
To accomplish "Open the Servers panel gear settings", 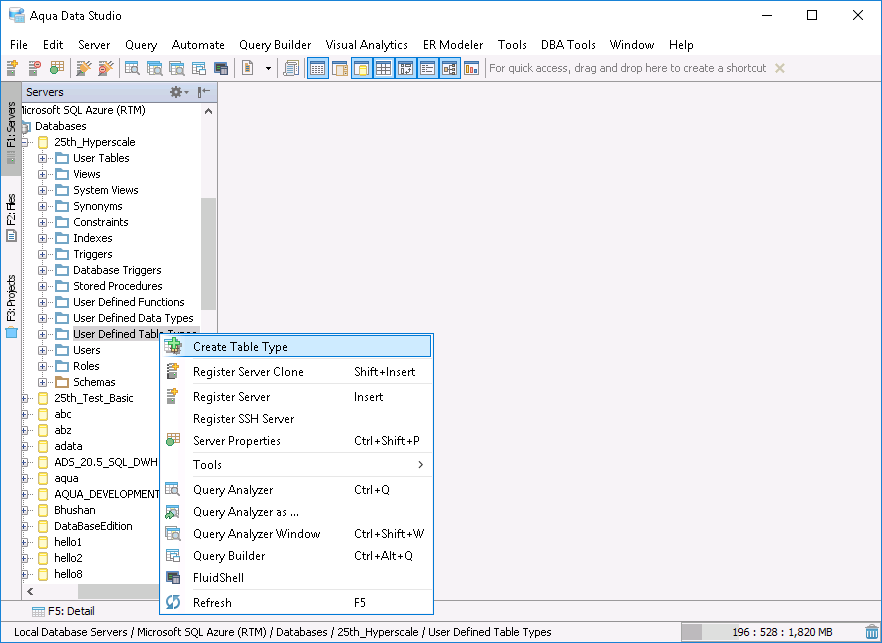I will pos(179,92).
